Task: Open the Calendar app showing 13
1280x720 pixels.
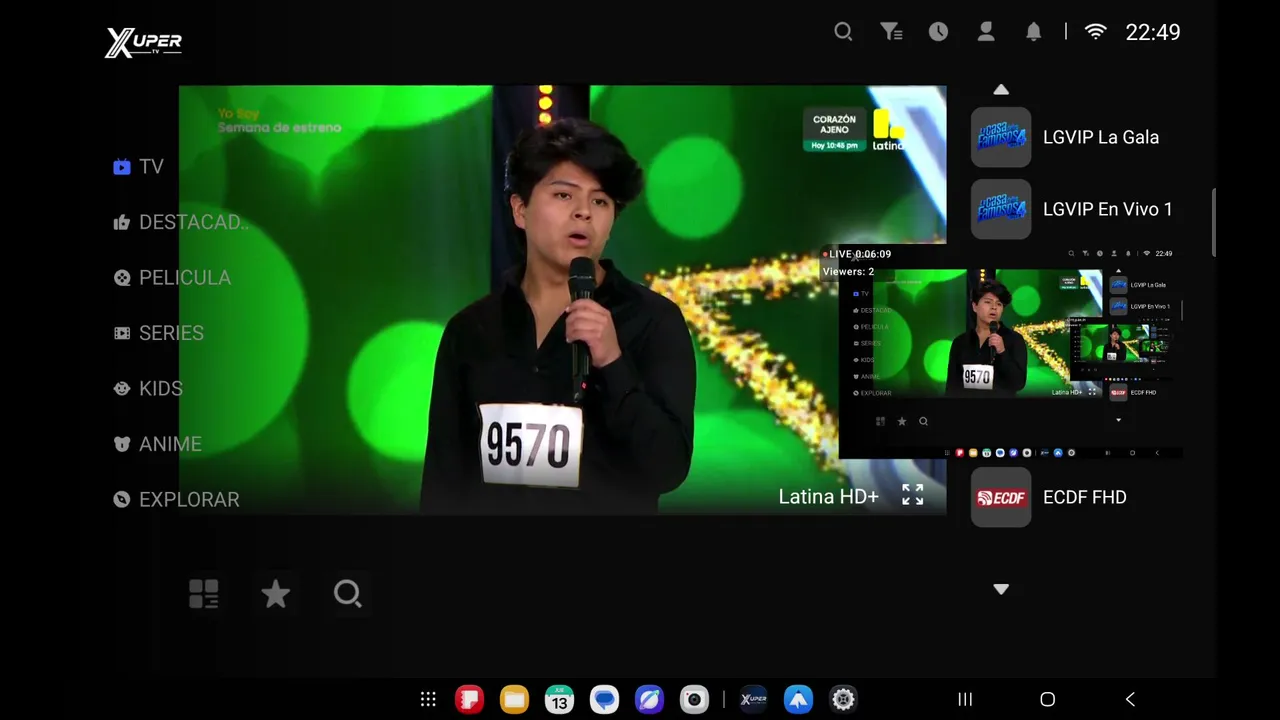Action: coord(559,700)
